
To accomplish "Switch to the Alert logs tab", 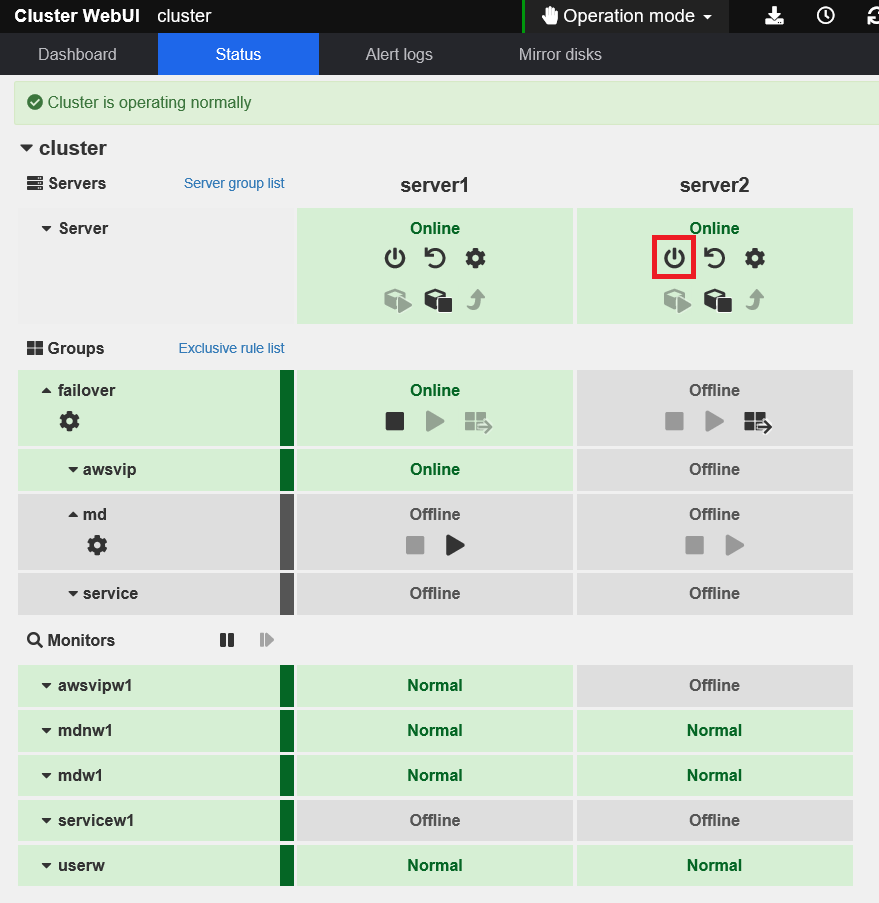I will point(399,54).
